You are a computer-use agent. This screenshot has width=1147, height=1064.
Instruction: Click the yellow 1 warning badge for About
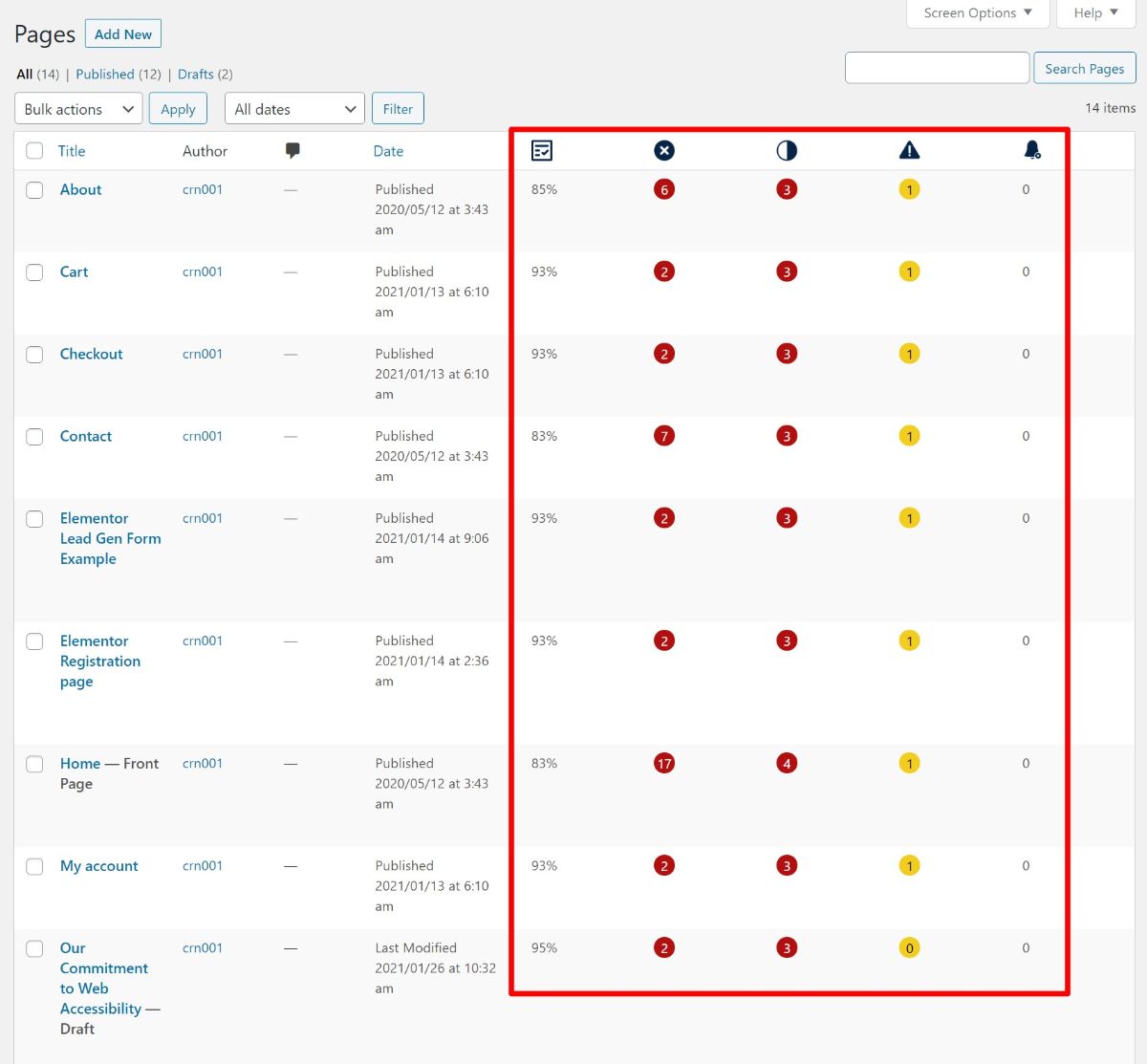click(x=909, y=189)
